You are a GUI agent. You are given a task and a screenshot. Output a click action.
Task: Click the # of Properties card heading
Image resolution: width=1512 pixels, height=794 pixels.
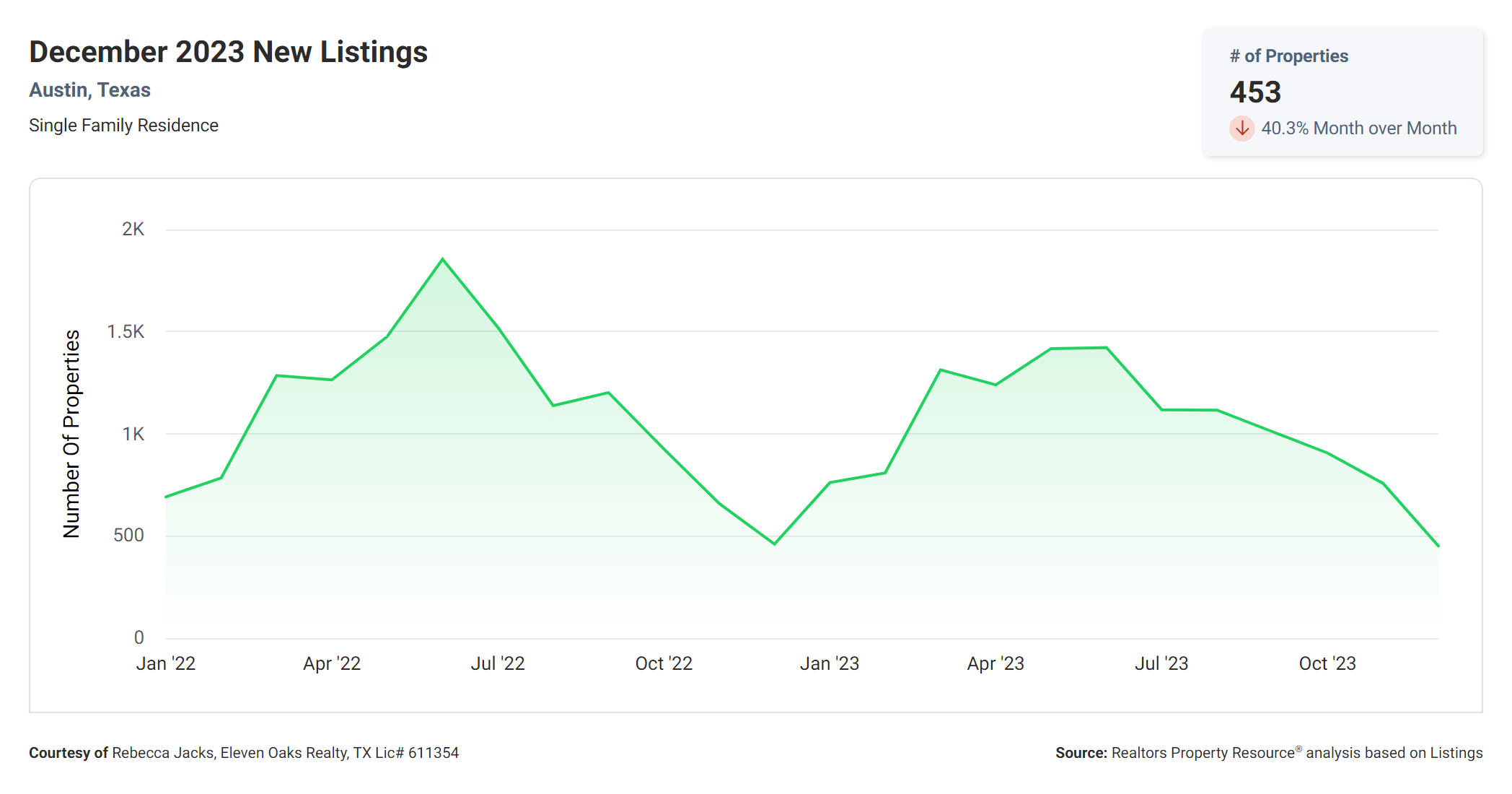click(1288, 56)
